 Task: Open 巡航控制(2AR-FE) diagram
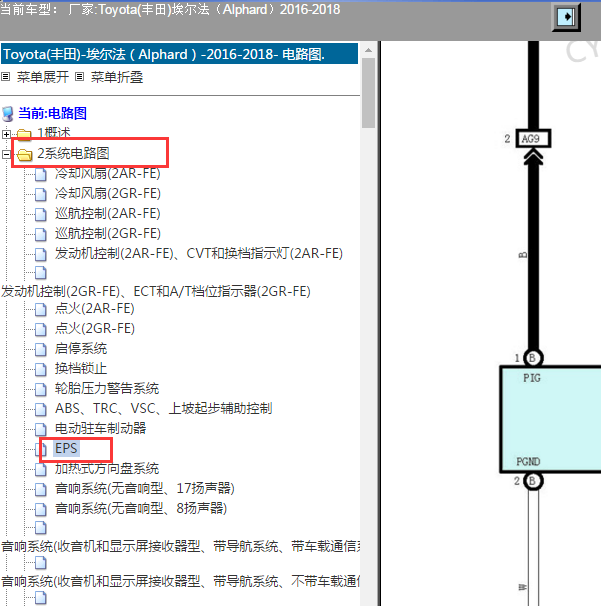click(107, 213)
